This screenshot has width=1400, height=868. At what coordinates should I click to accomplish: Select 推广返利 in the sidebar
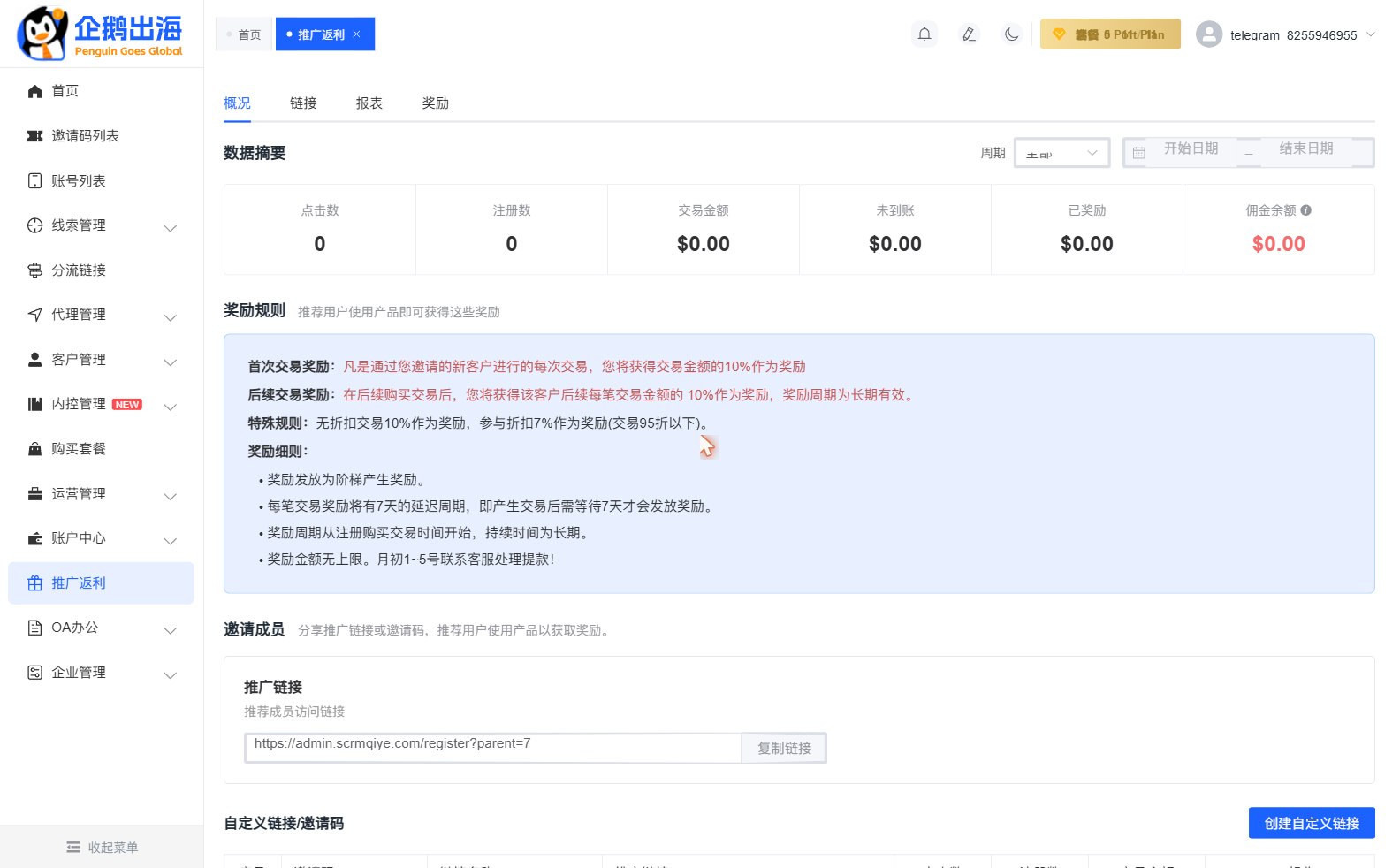click(101, 583)
